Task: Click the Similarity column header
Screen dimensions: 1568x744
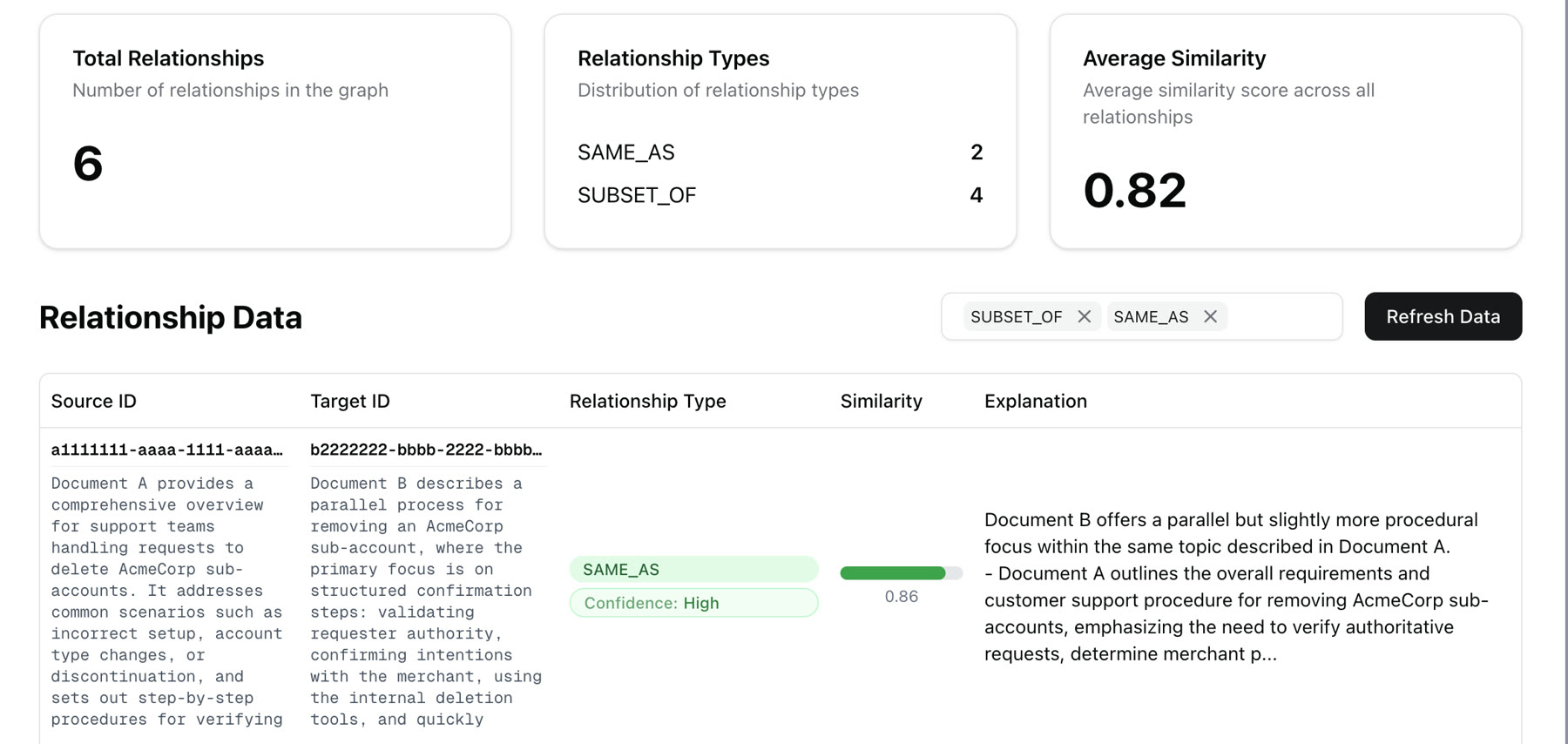Action: point(881,401)
